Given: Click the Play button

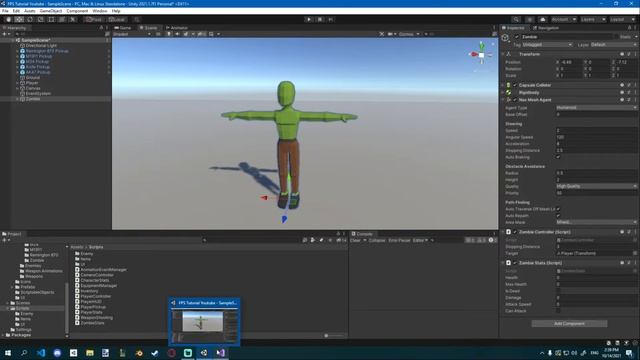Looking at the screenshot, I should [x=309, y=19].
